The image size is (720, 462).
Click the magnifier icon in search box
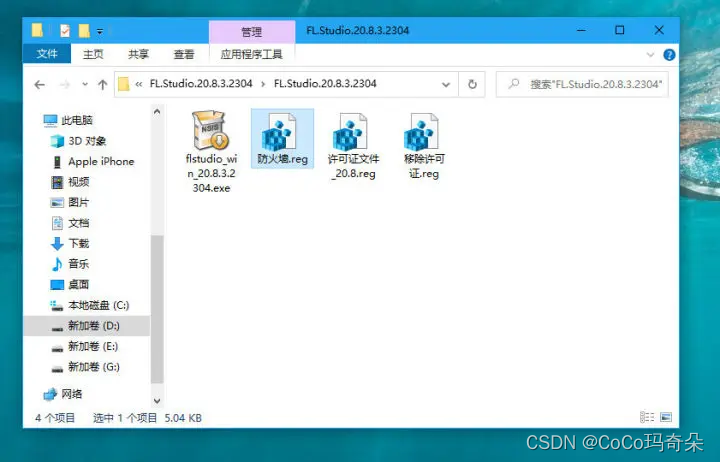[514, 84]
